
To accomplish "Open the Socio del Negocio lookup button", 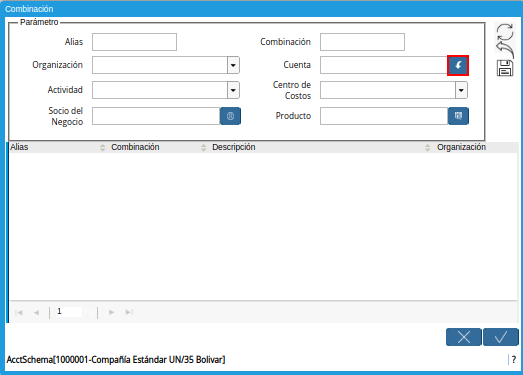I will tap(230, 116).
